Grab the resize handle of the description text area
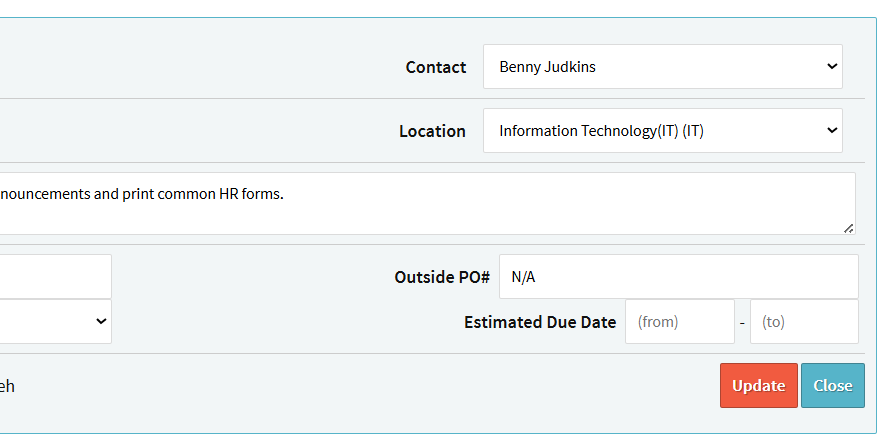This screenshot has width=883, height=435. 848,228
